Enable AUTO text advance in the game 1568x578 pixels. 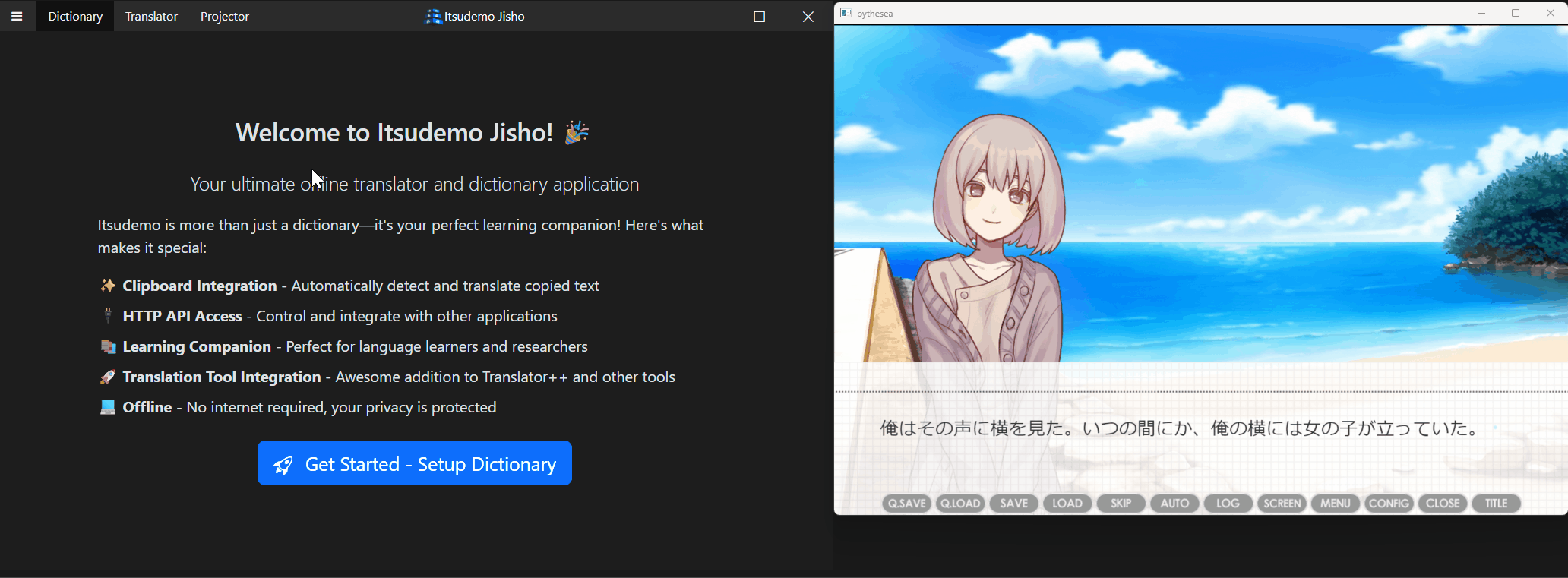[x=1174, y=504]
